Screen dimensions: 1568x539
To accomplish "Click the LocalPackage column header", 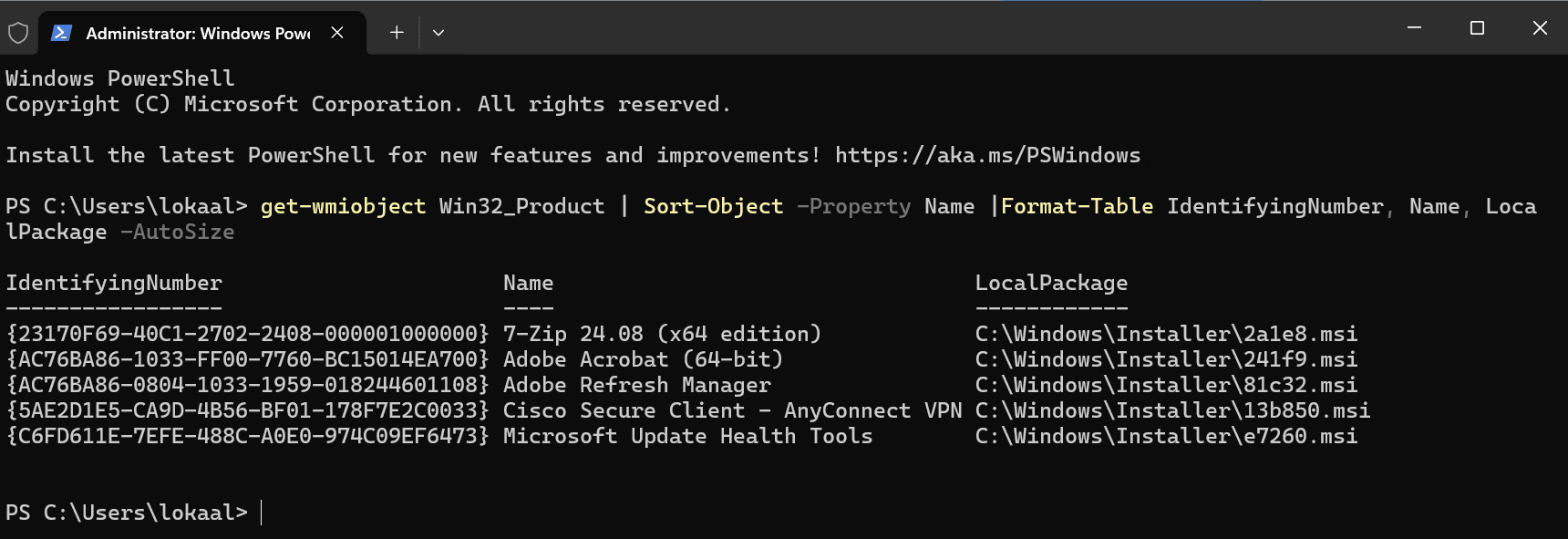I will click(x=1051, y=284).
